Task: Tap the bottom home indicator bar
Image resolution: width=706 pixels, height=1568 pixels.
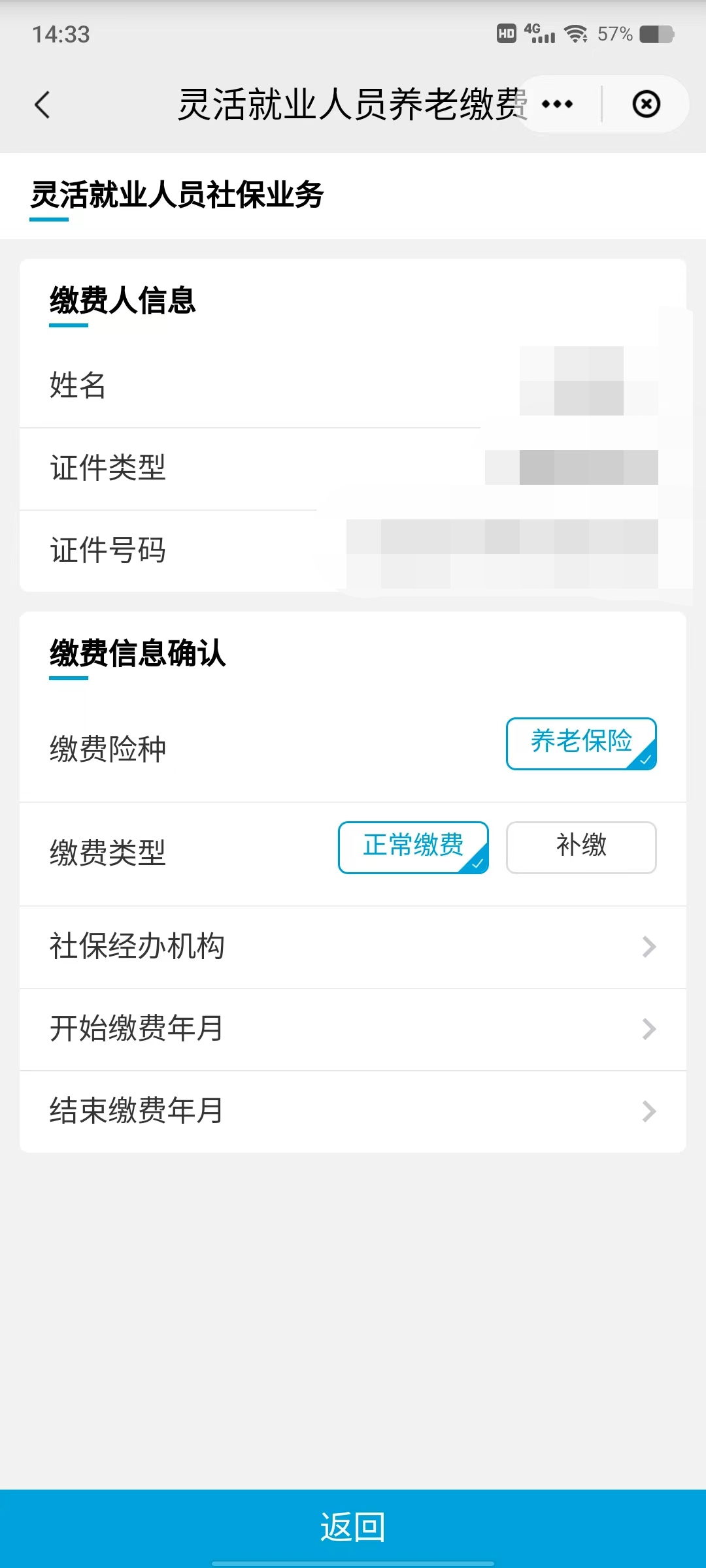Action: [353, 1563]
